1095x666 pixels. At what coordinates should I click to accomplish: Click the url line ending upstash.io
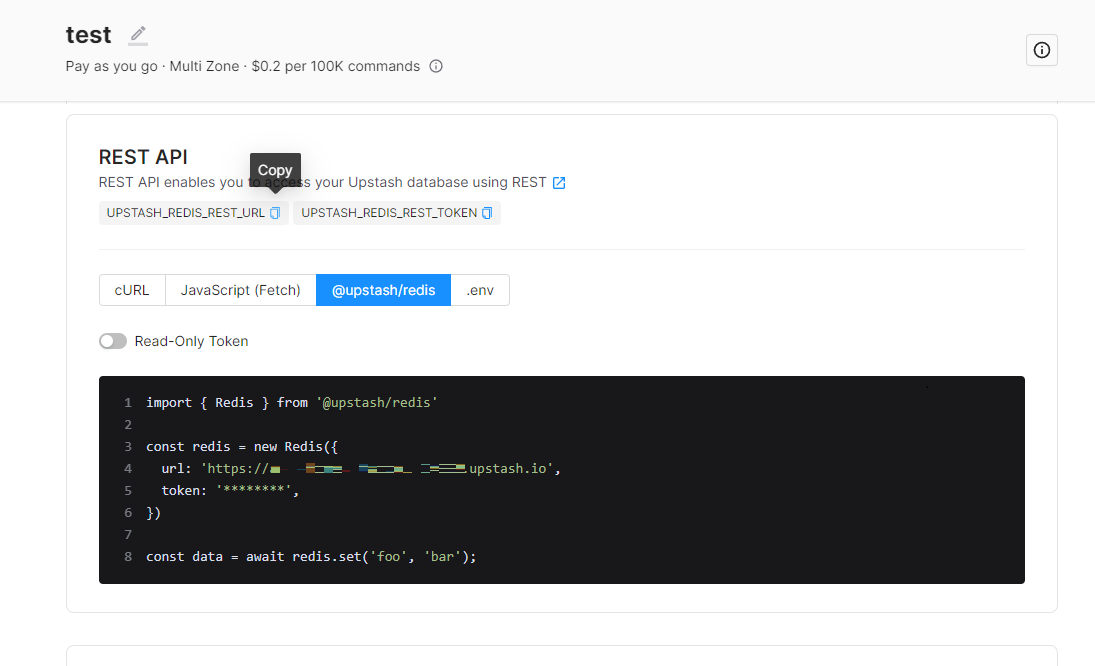[361, 468]
